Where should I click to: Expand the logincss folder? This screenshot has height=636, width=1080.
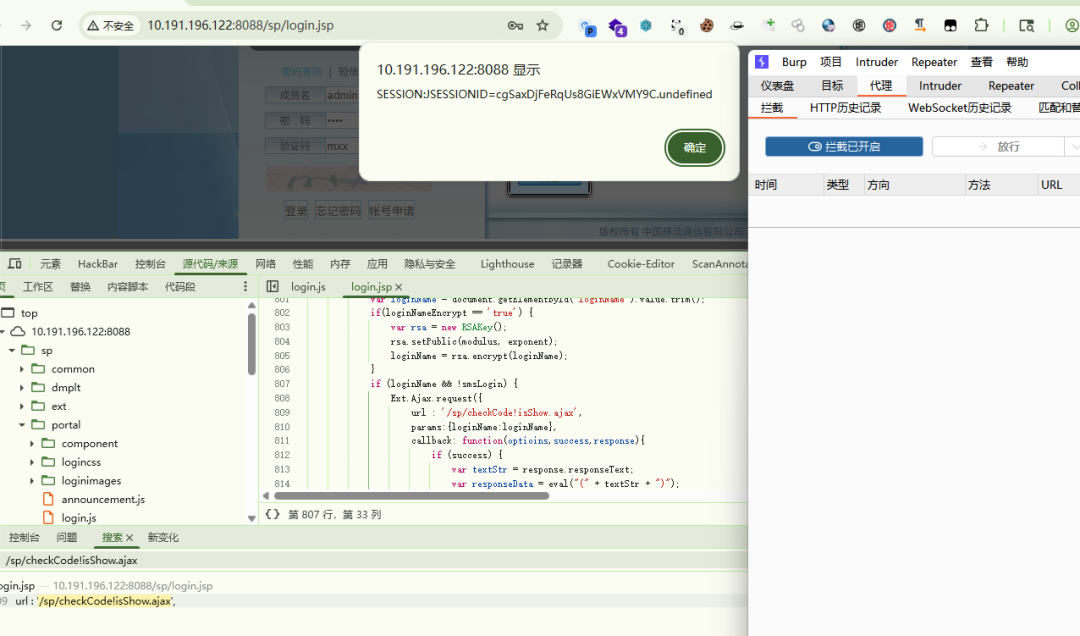tap(32, 462)
